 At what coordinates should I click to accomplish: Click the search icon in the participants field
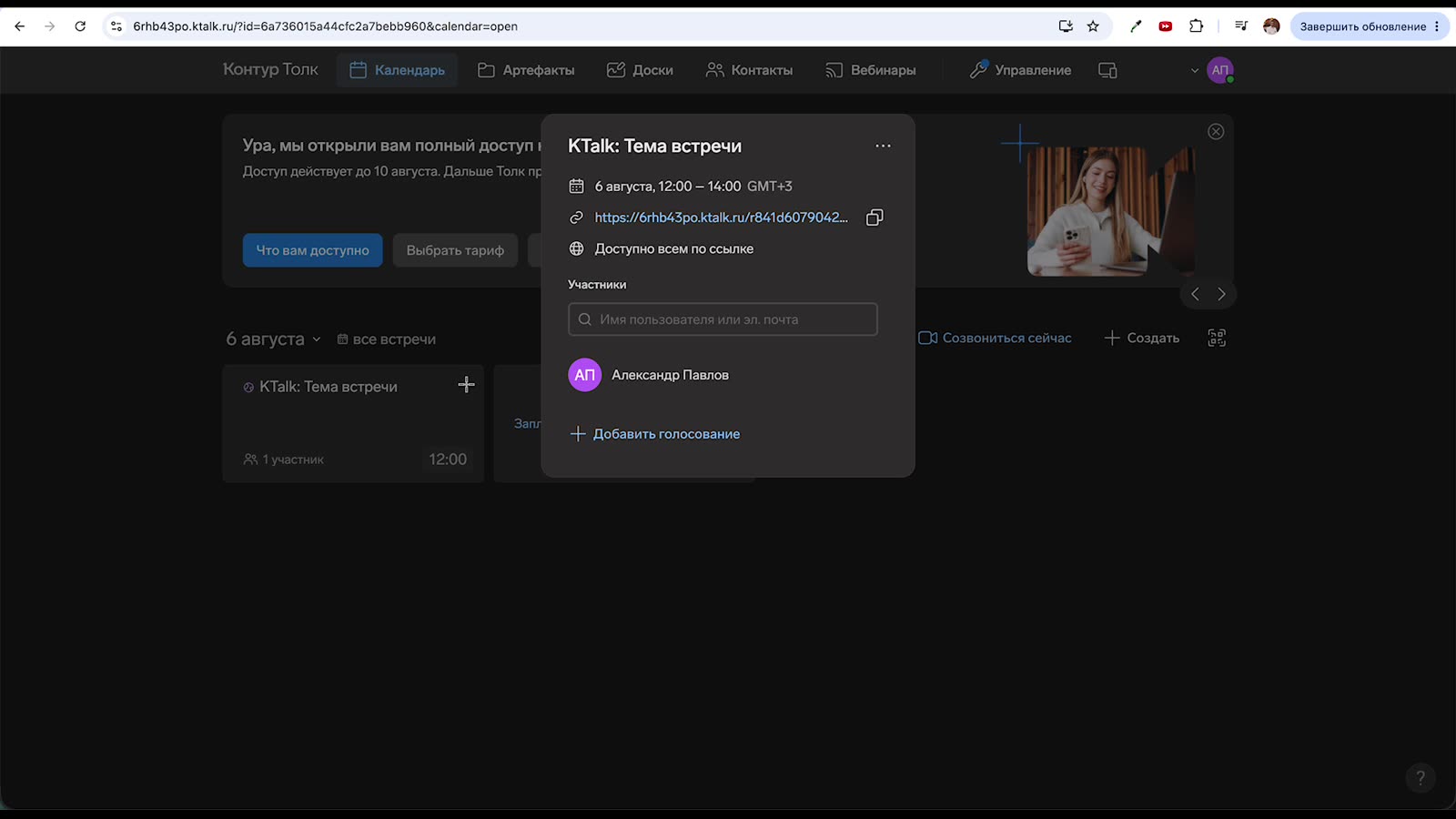pos(585,319)
